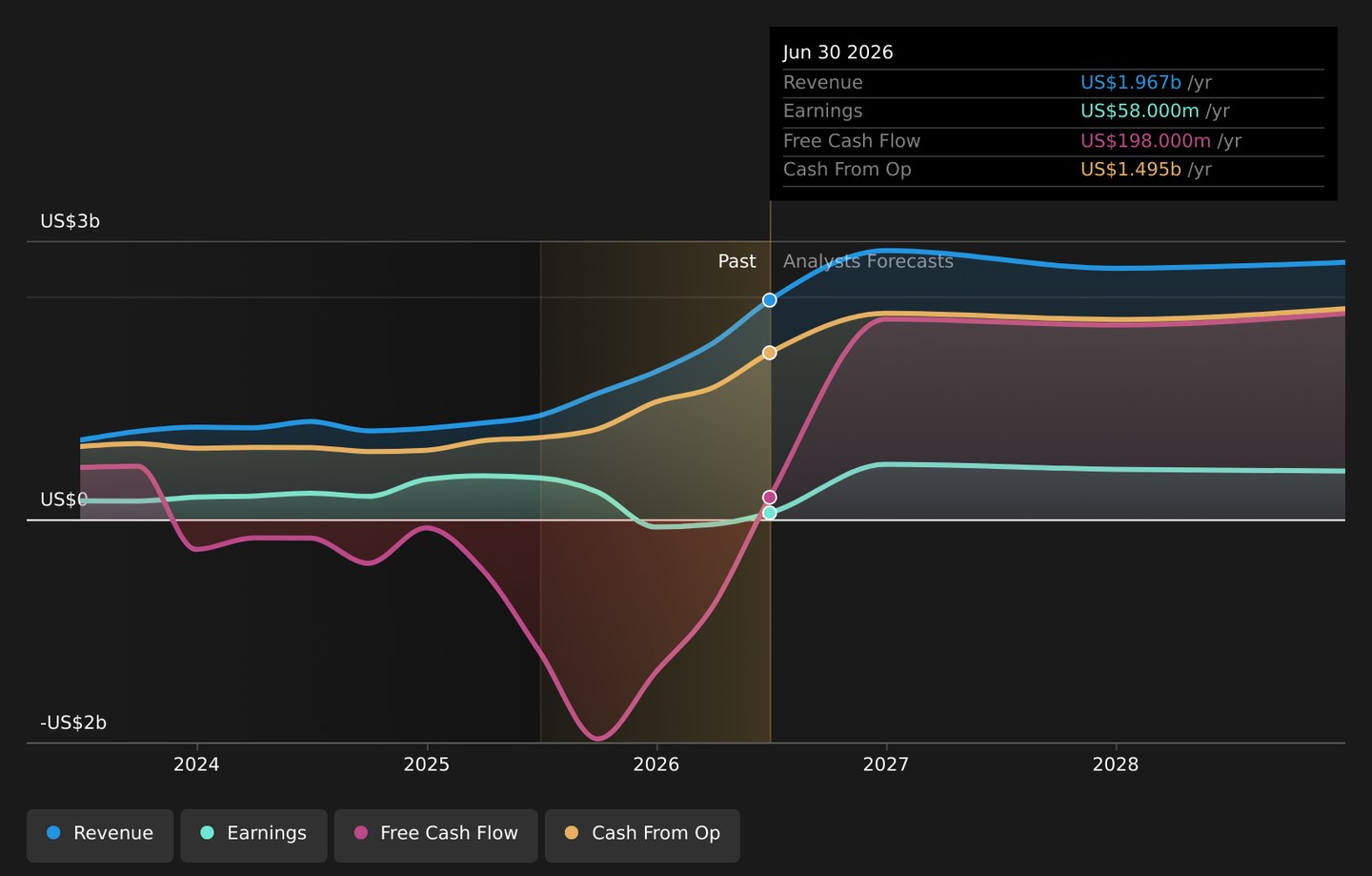Toggle the Cash From Op legend button

642,835
